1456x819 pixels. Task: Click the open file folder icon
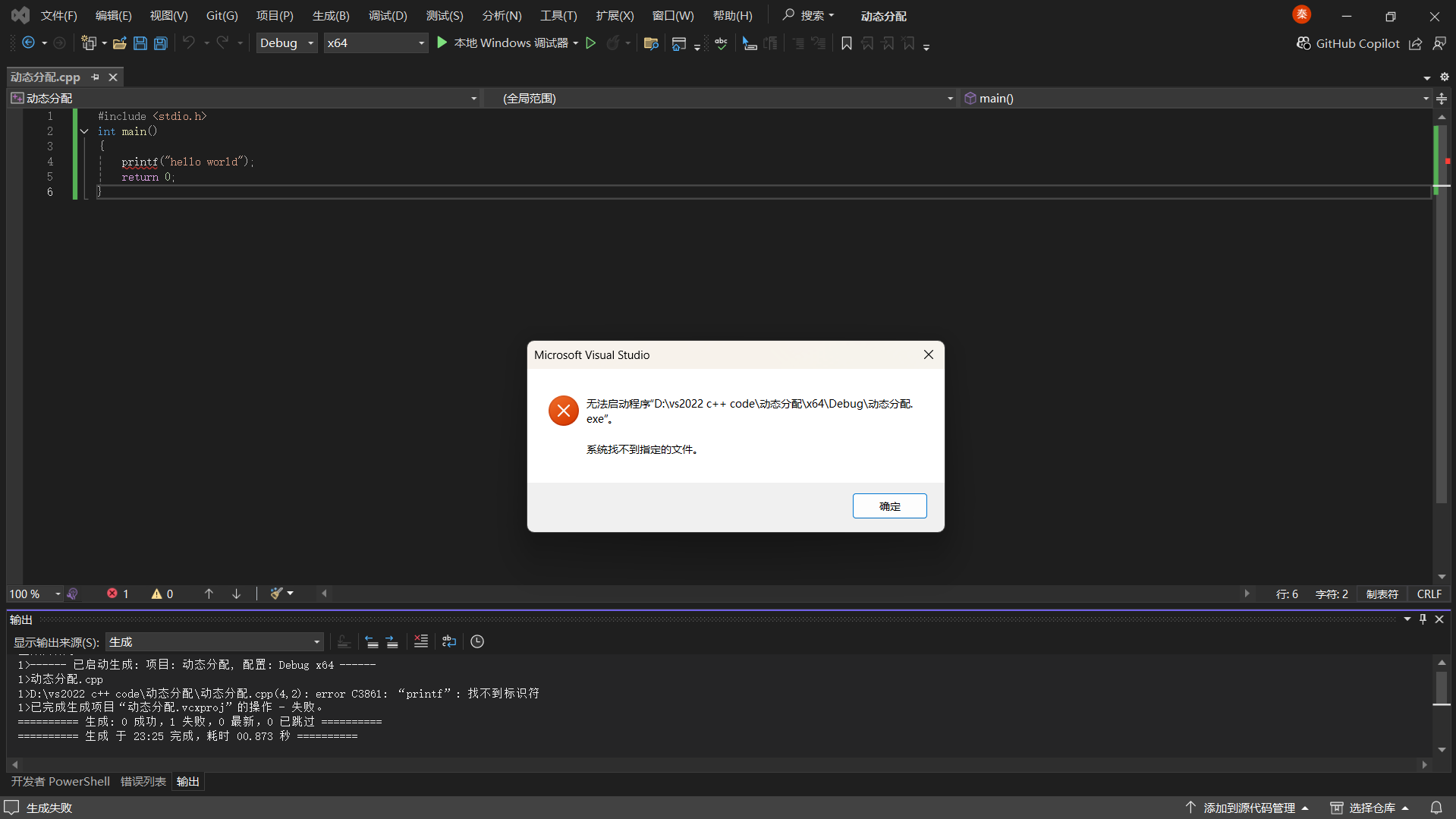pyautogui.click(x=119, y=43)
